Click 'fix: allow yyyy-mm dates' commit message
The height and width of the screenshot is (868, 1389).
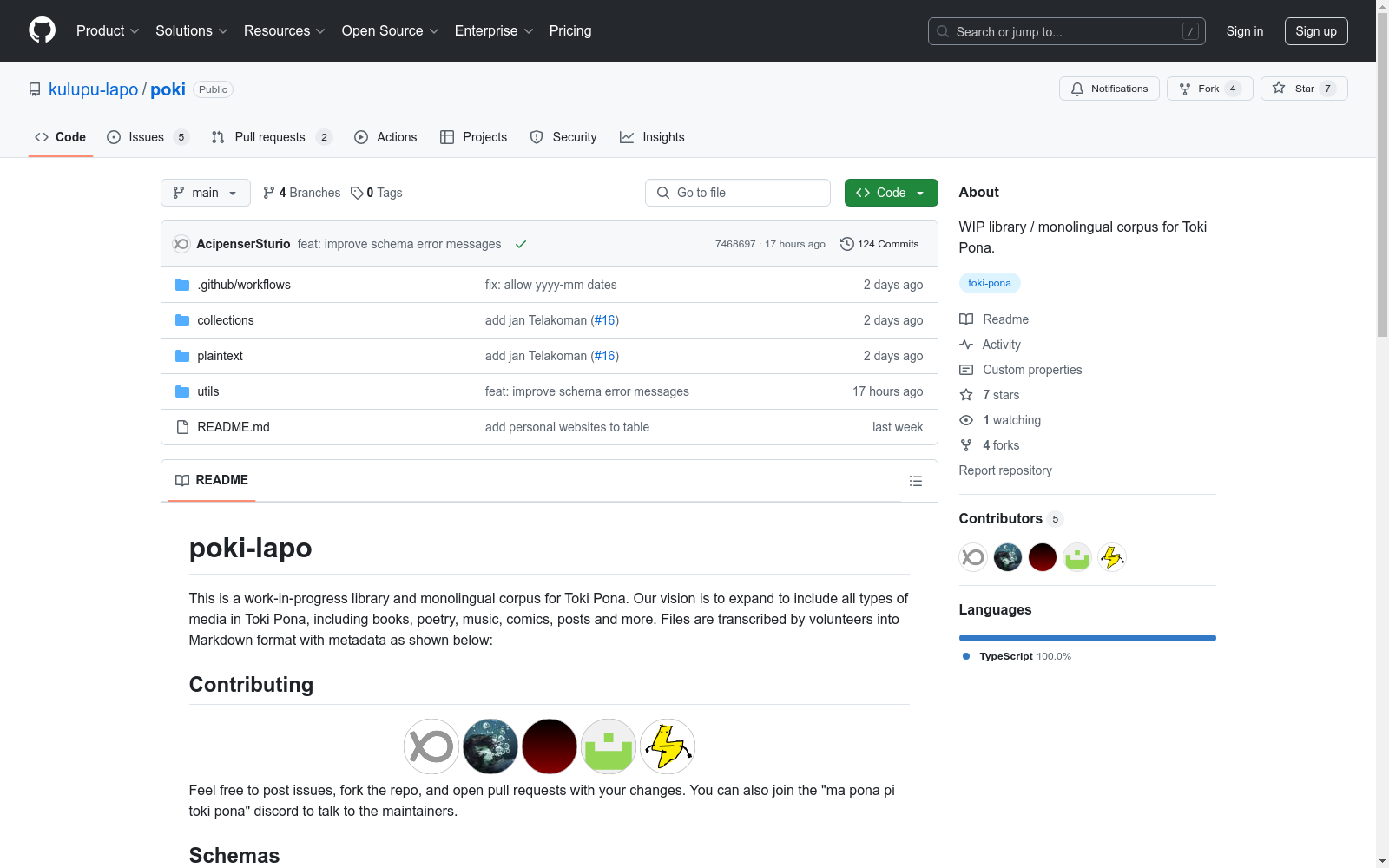click(551, 285)
